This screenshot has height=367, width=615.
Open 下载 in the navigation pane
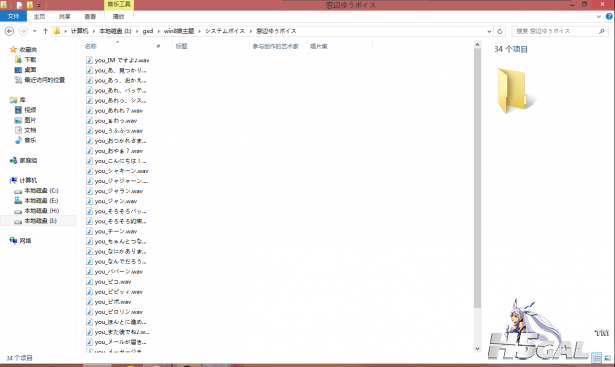[30, 60]
